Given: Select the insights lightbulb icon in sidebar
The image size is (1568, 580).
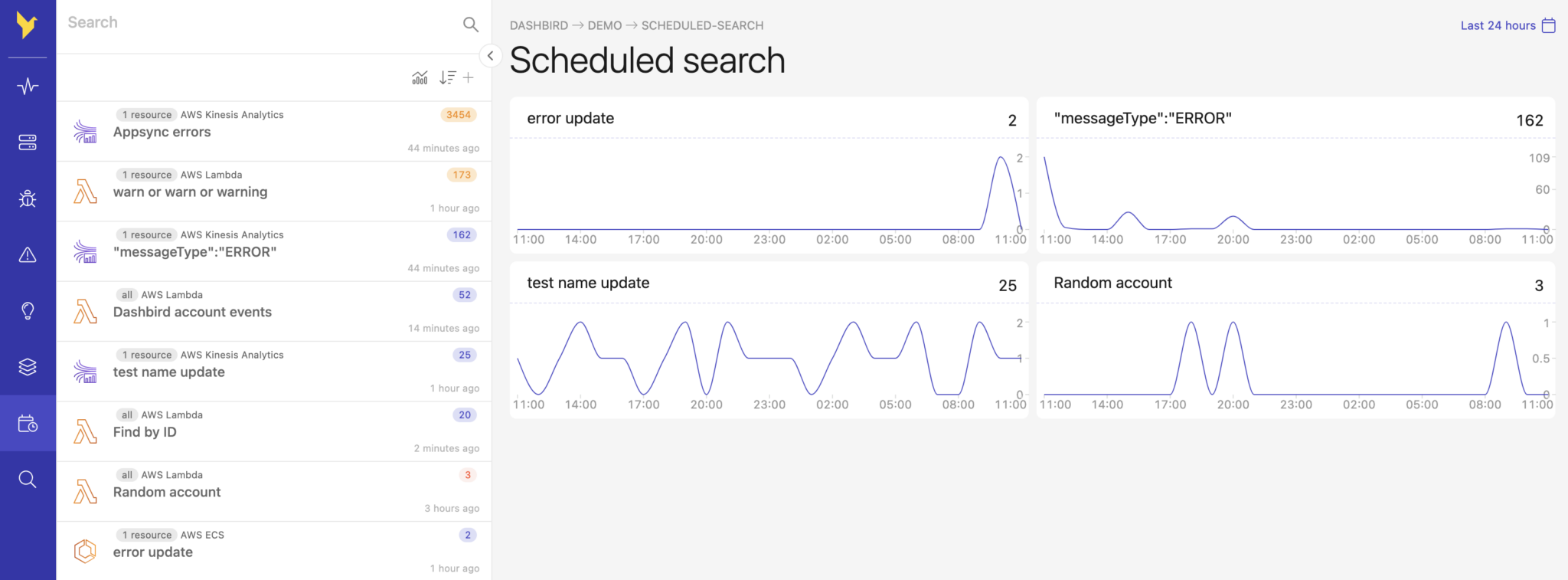Looking at the screenshot, I should (28, 310).
